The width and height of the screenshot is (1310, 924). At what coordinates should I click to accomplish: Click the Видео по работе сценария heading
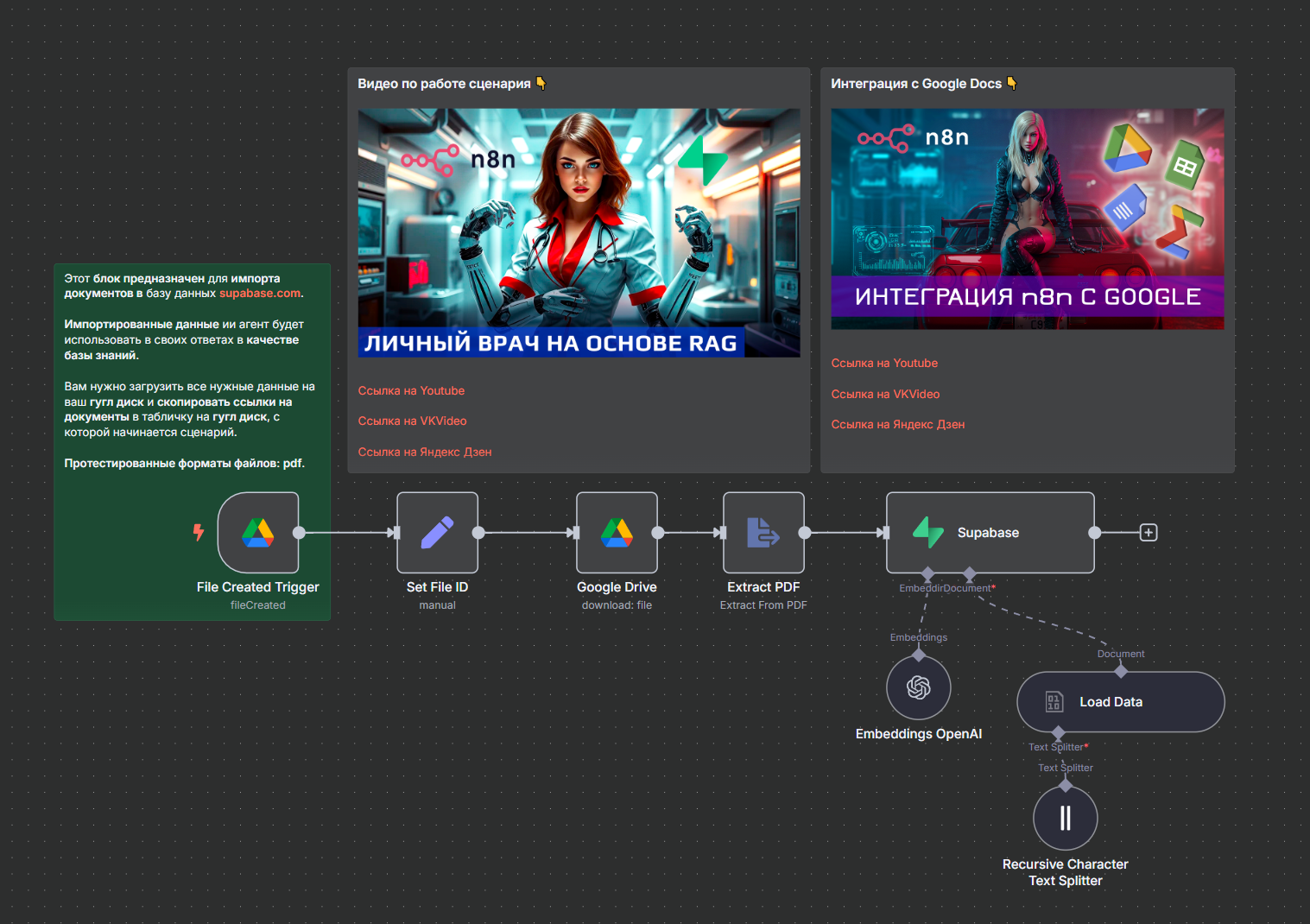coord(452,84)
